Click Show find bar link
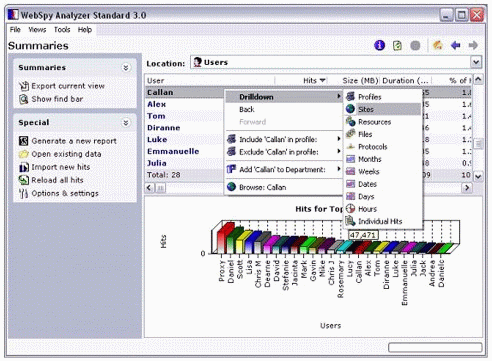 (x=57, y=99)
